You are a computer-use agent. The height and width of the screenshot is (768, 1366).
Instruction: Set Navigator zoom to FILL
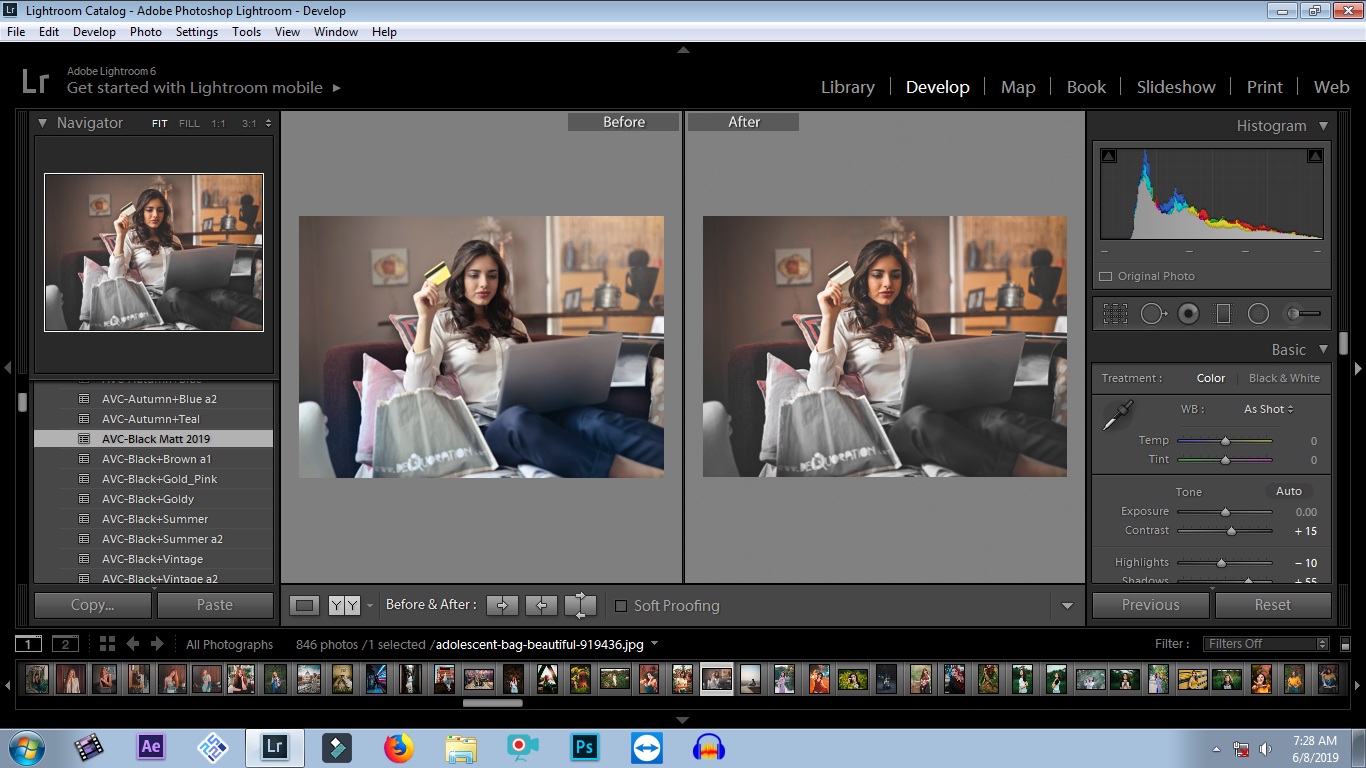click(x=189, y=124)
